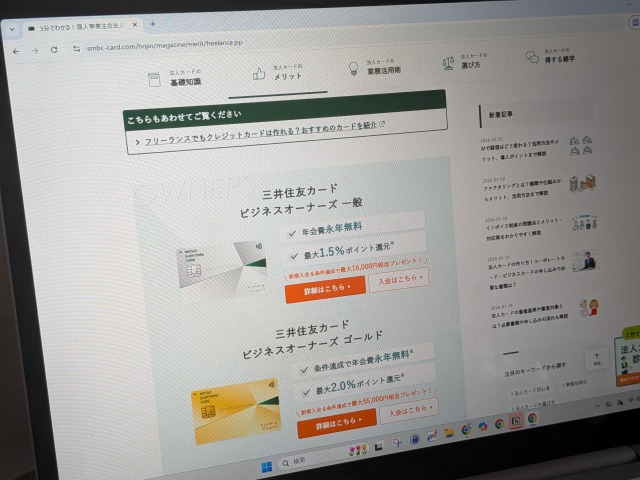
Task: Click the balance scale icon beside 選び方
Action: (448, 63)
